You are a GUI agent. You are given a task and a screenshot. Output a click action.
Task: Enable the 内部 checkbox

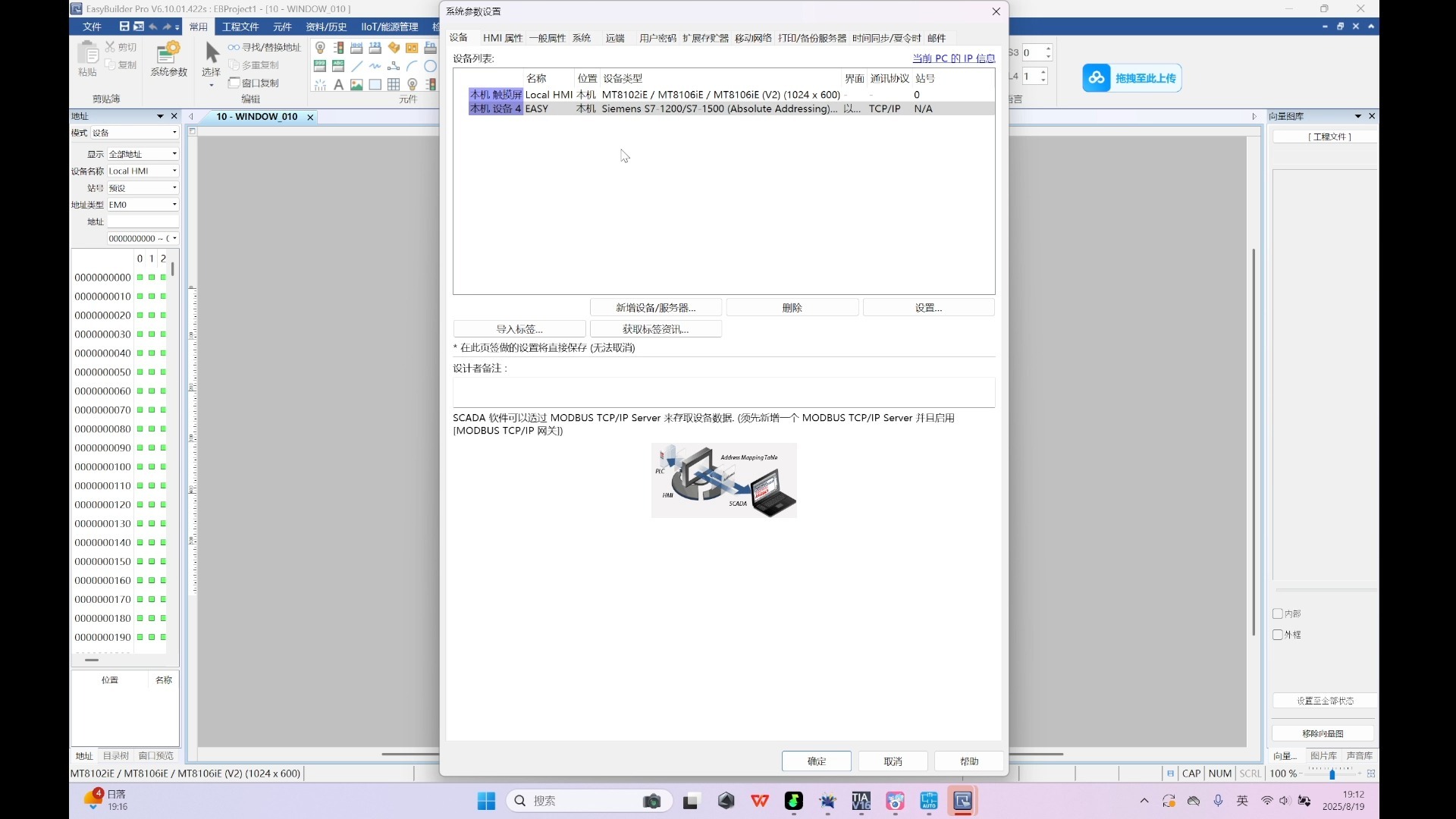click(1278, 613)
